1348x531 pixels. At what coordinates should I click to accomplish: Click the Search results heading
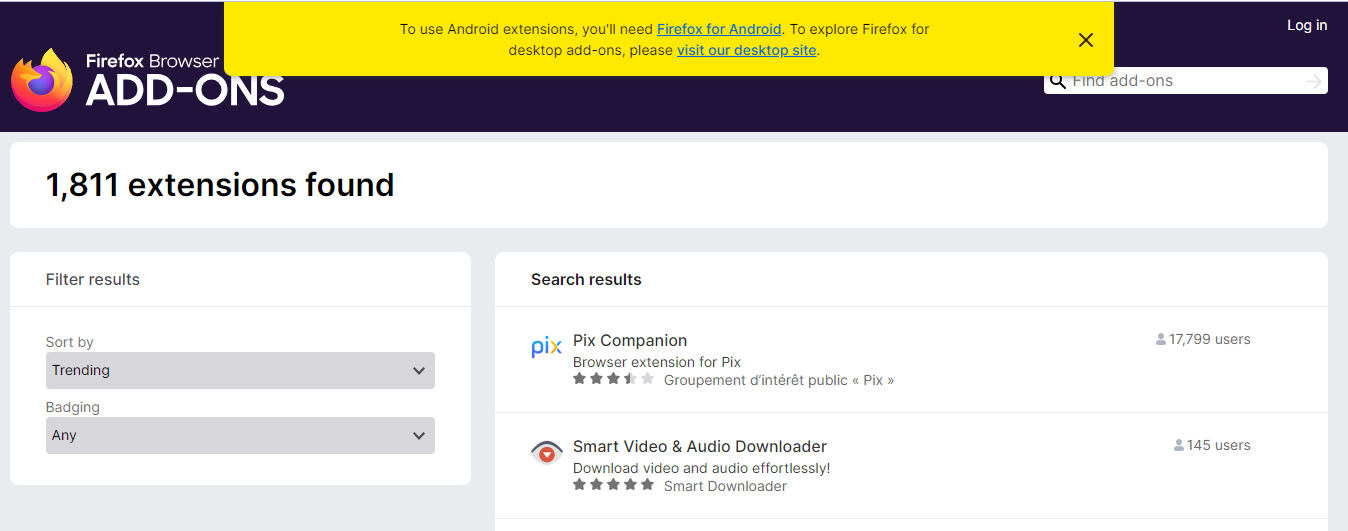586,280
